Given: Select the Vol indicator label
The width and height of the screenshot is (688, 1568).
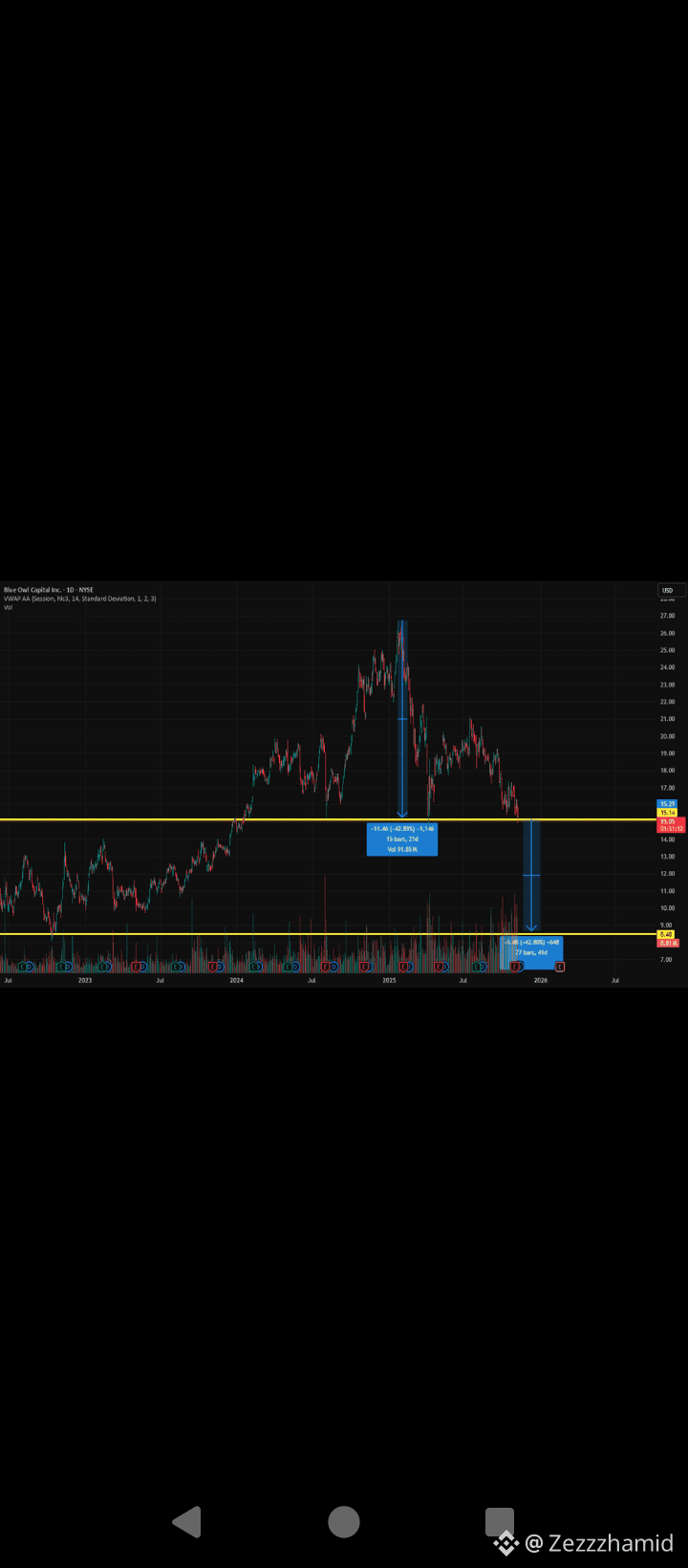Looking at the screenshot, I should 8,607.
